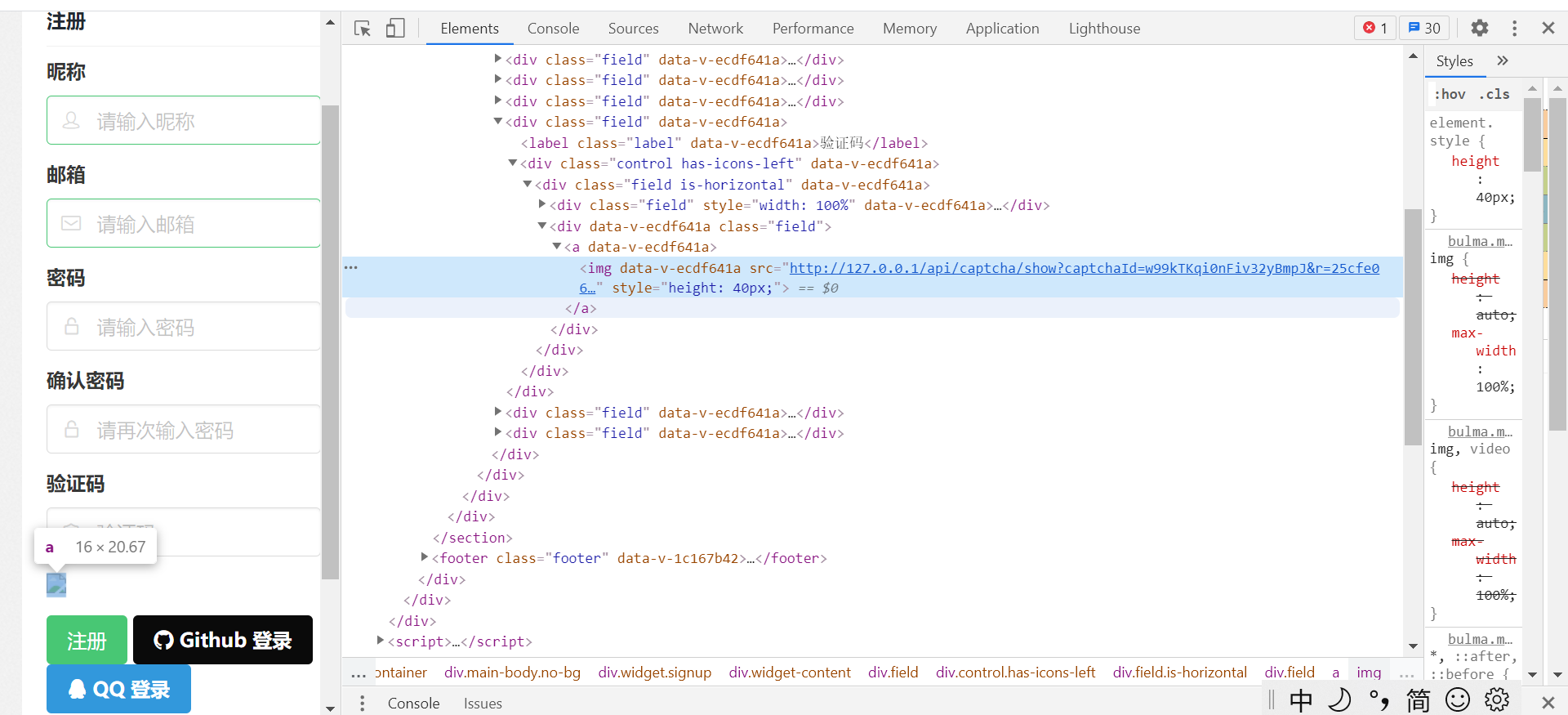Click the red error count badge
This screenshot has height=715, width=1568.
1375,28
